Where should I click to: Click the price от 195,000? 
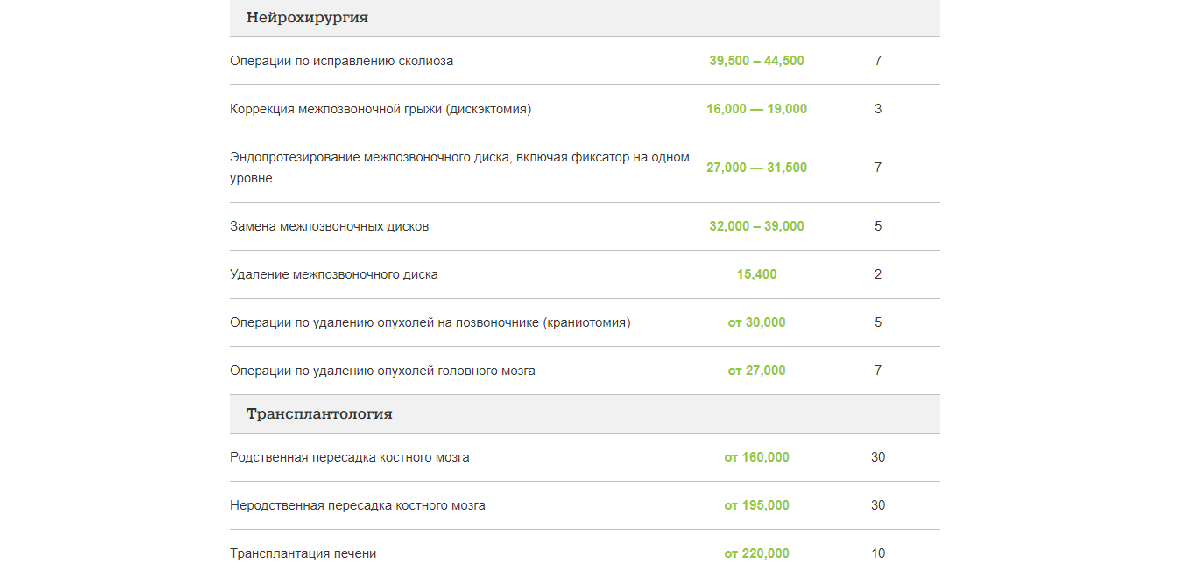[x=756, y=506]
